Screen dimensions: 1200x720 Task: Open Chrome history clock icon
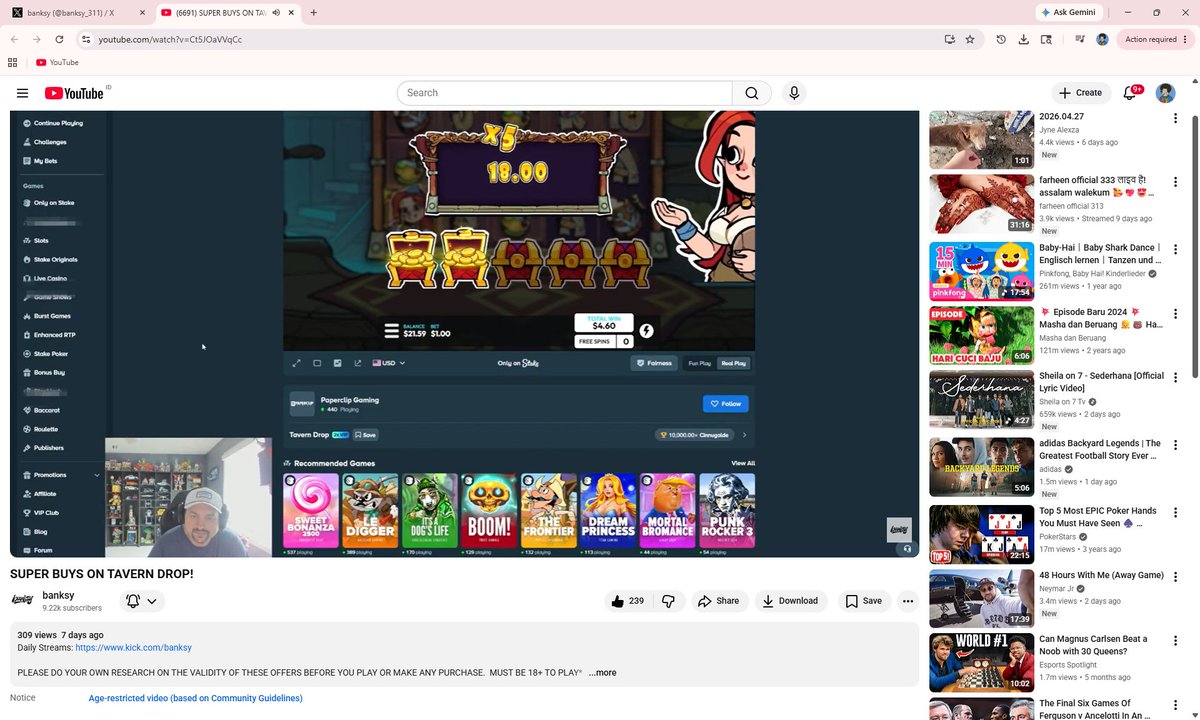click(1001, 39)
